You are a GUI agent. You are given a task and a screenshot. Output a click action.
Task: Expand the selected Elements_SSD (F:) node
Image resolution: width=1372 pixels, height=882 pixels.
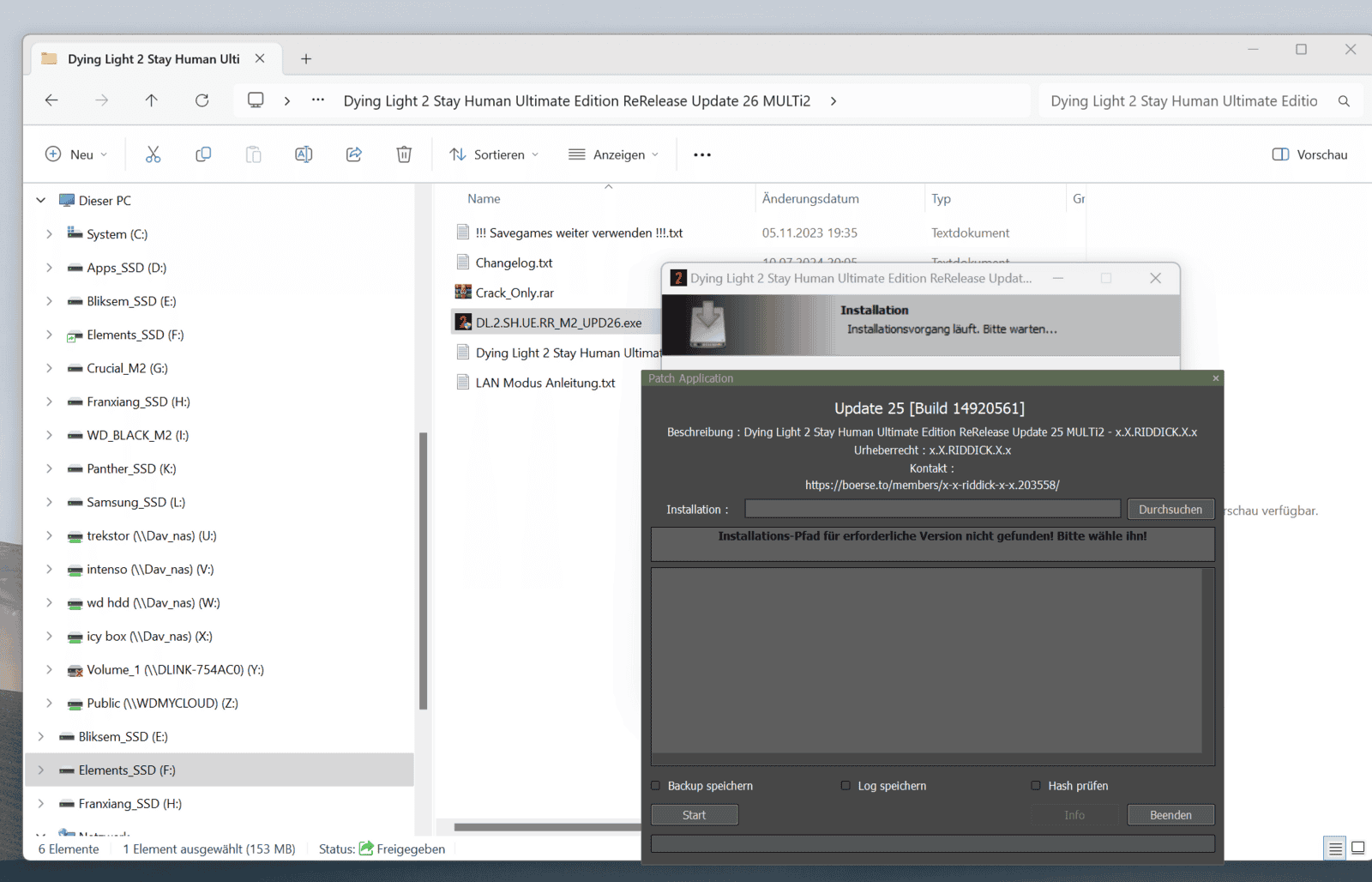click(x=40, y=770)
